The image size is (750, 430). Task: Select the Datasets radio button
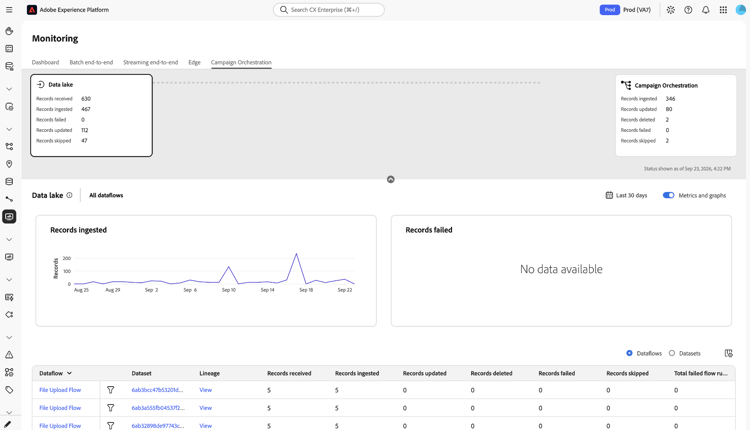(x=672, y=353)
